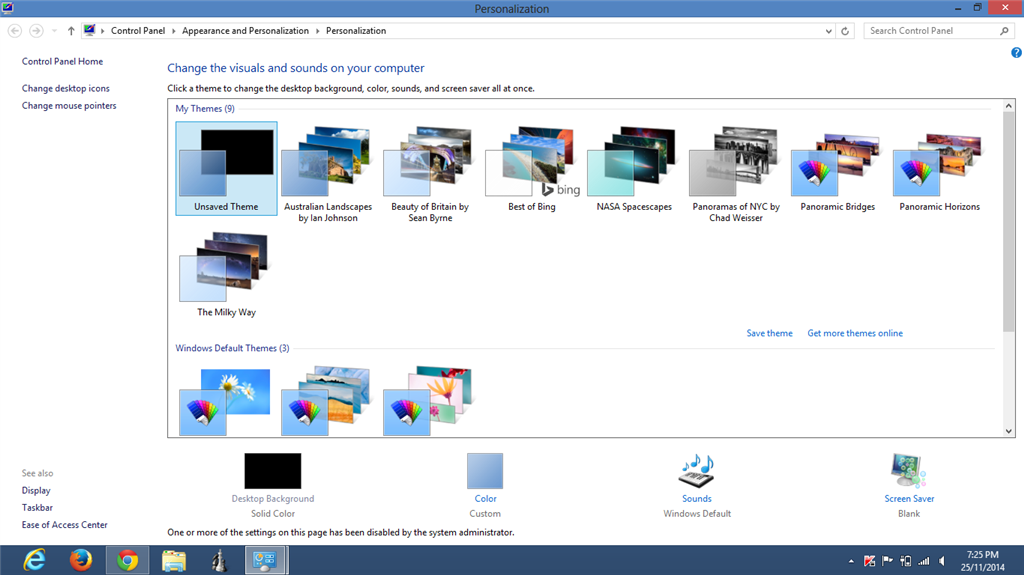Open File Explorer from the taskbar
Screen dimensions: 1024x575
point(174,561)
